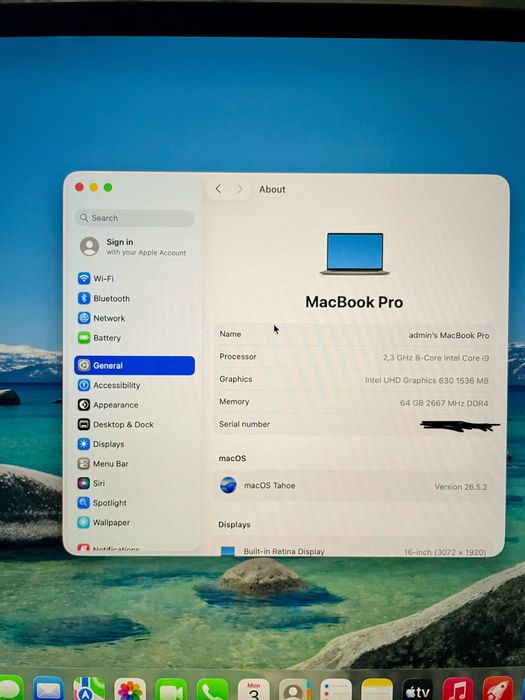Zoom the settings window with green button

pyautogui.click(x=108, y=187)
